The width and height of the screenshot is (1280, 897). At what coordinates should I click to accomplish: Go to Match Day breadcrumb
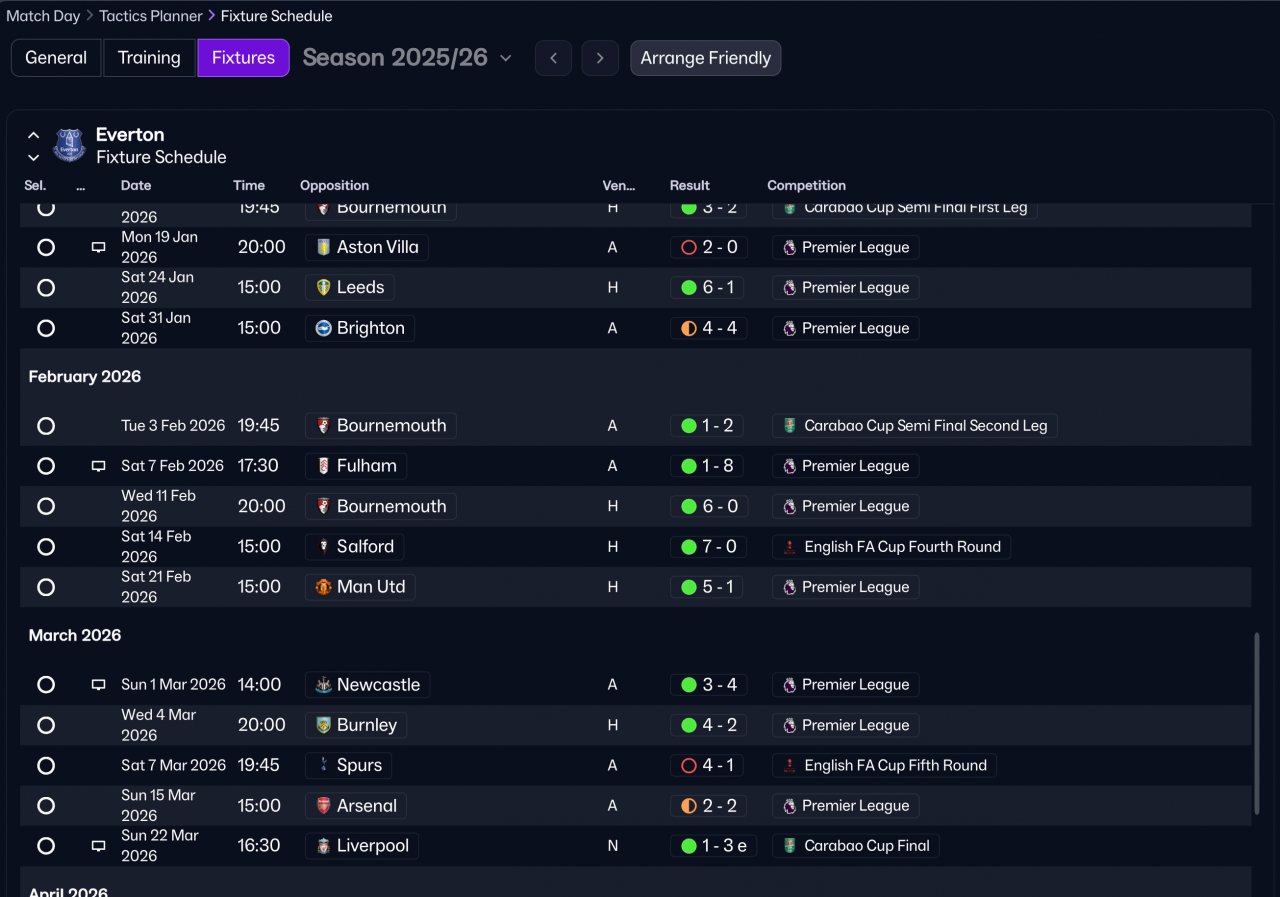pos(43,16)
